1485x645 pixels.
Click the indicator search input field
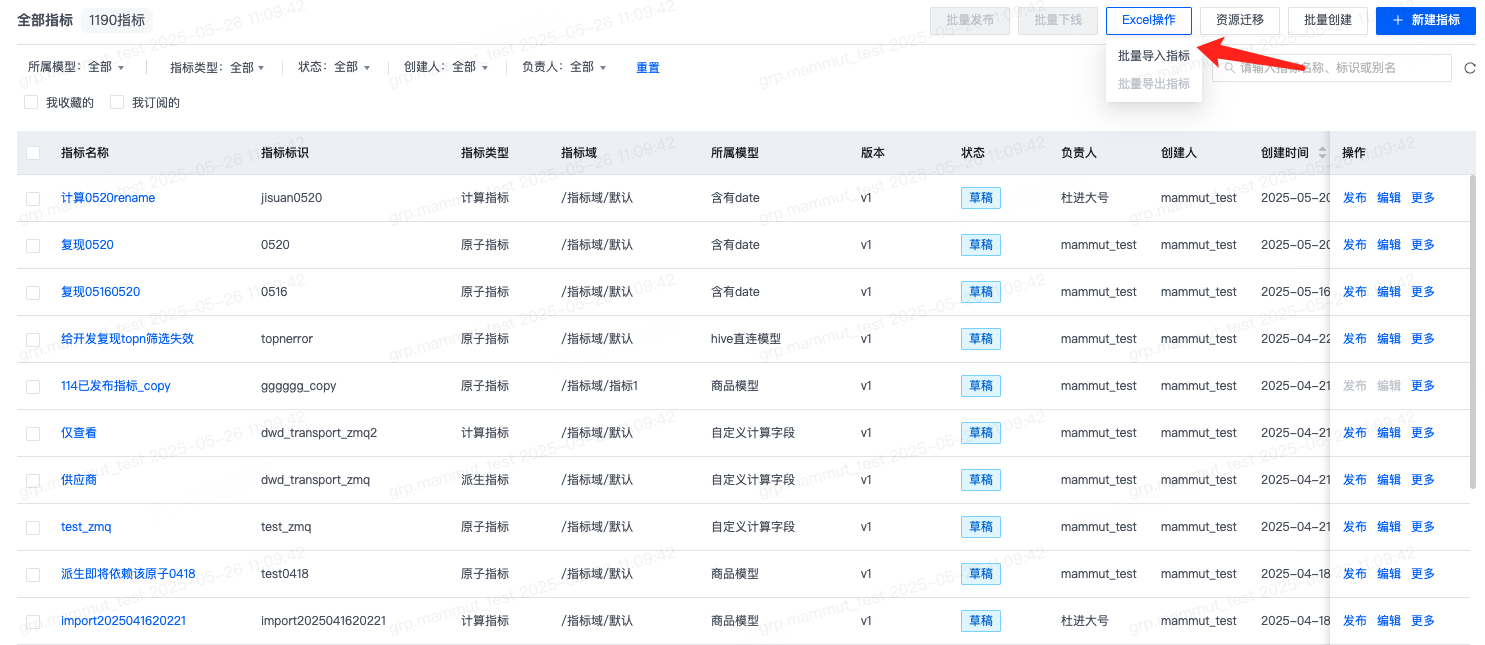[x=1332, y=68]
